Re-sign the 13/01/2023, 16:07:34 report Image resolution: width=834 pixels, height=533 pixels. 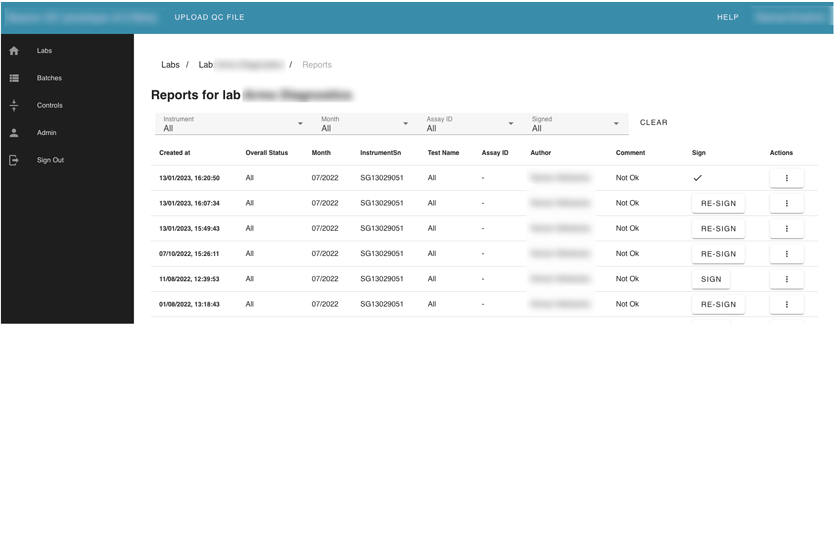pos(718,203)
